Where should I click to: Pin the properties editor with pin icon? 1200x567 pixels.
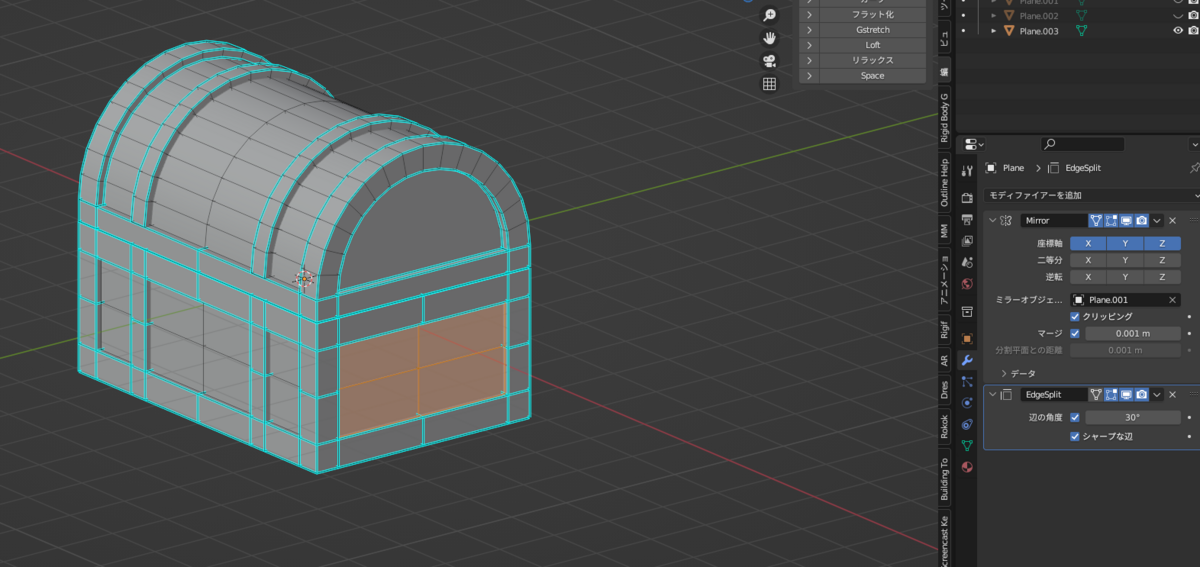1194,168
